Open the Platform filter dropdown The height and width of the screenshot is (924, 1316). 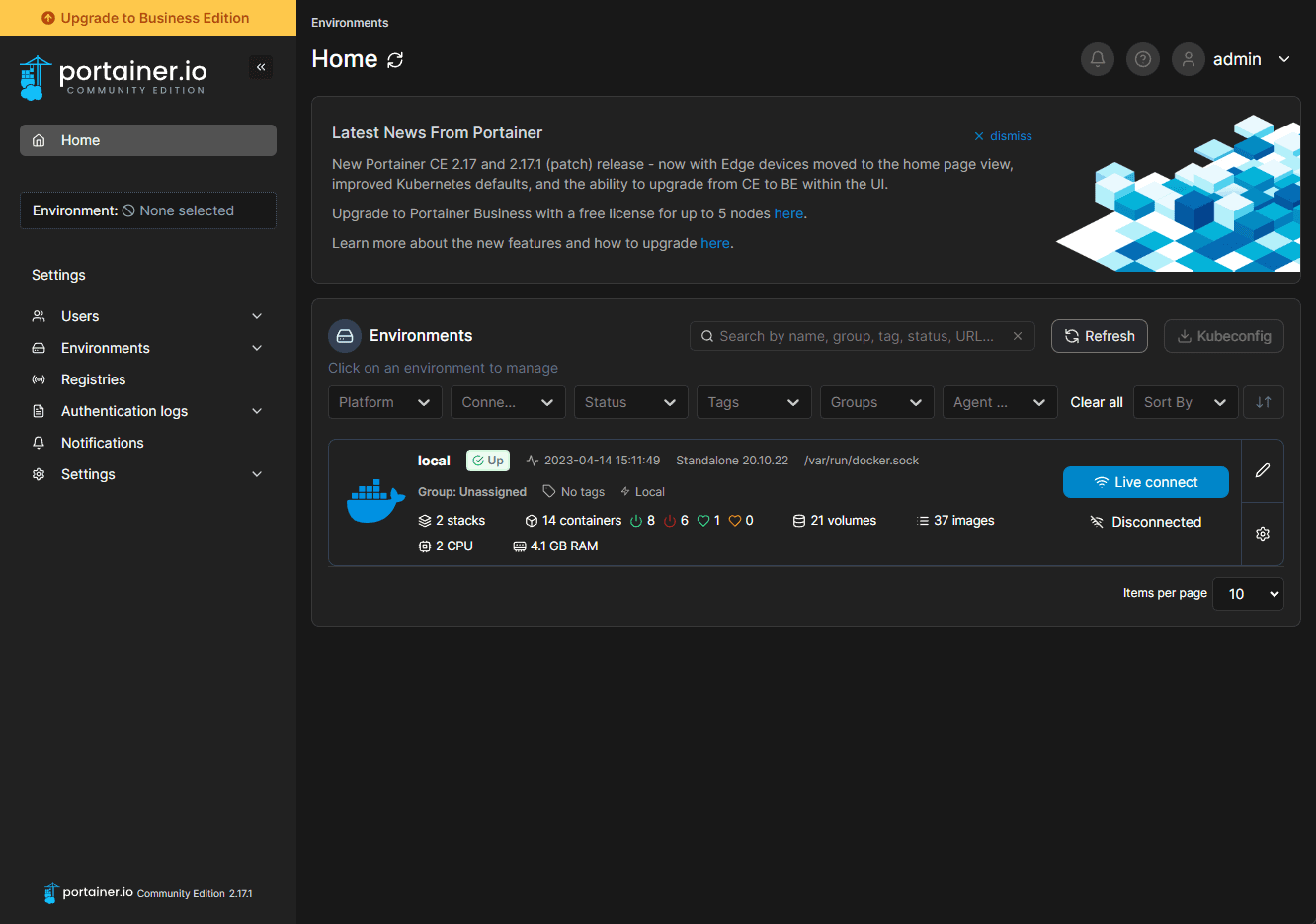tap(385, 402)
